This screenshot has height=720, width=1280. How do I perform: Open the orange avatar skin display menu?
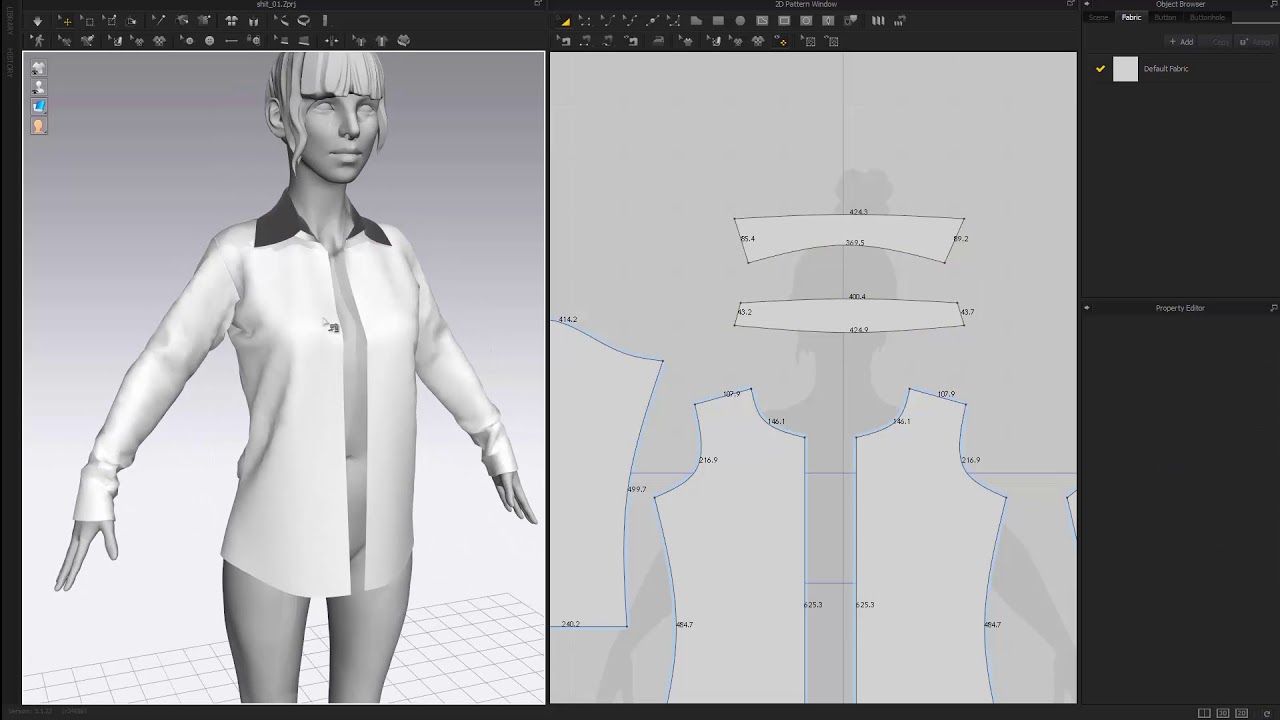click(x=38, y=126)
